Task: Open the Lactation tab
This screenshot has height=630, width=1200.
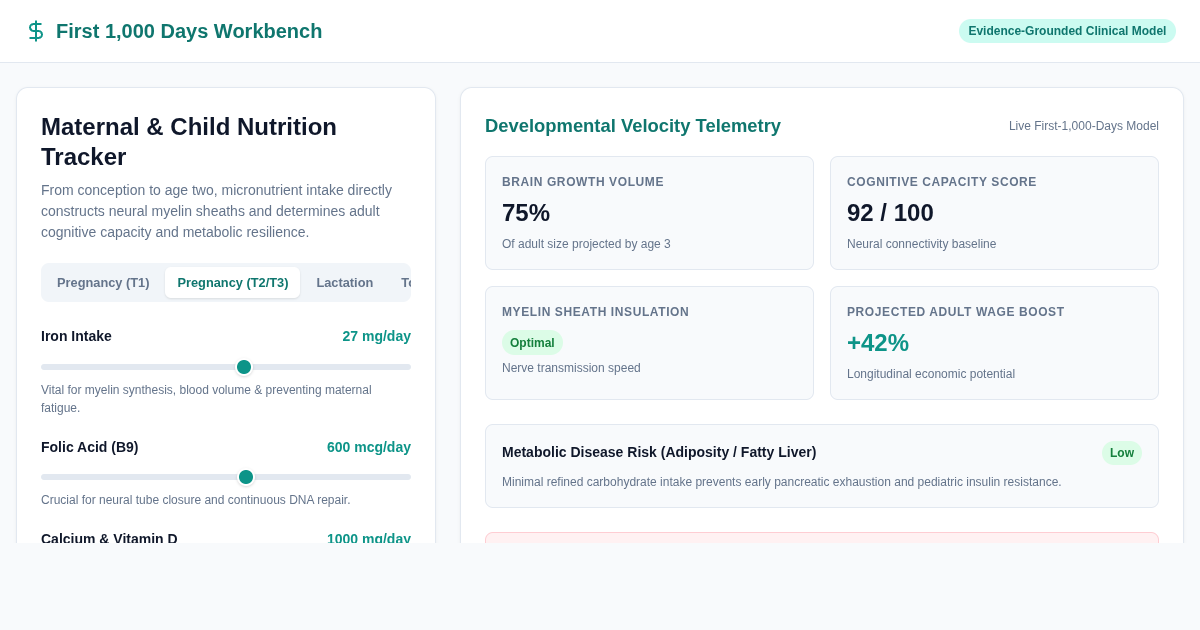Action: [345, 283]
